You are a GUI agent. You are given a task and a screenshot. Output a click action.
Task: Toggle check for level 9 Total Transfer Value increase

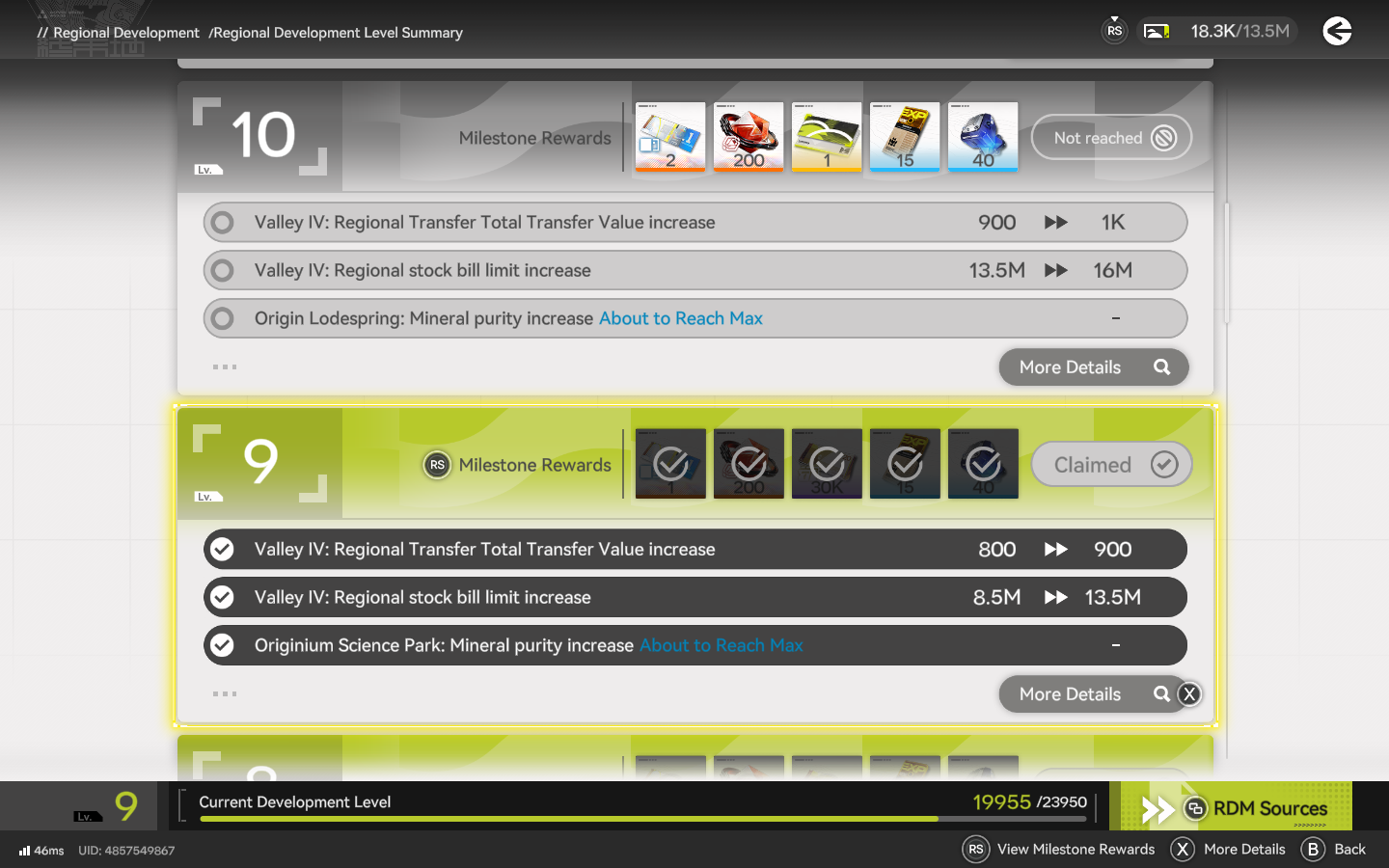[222, 549]
